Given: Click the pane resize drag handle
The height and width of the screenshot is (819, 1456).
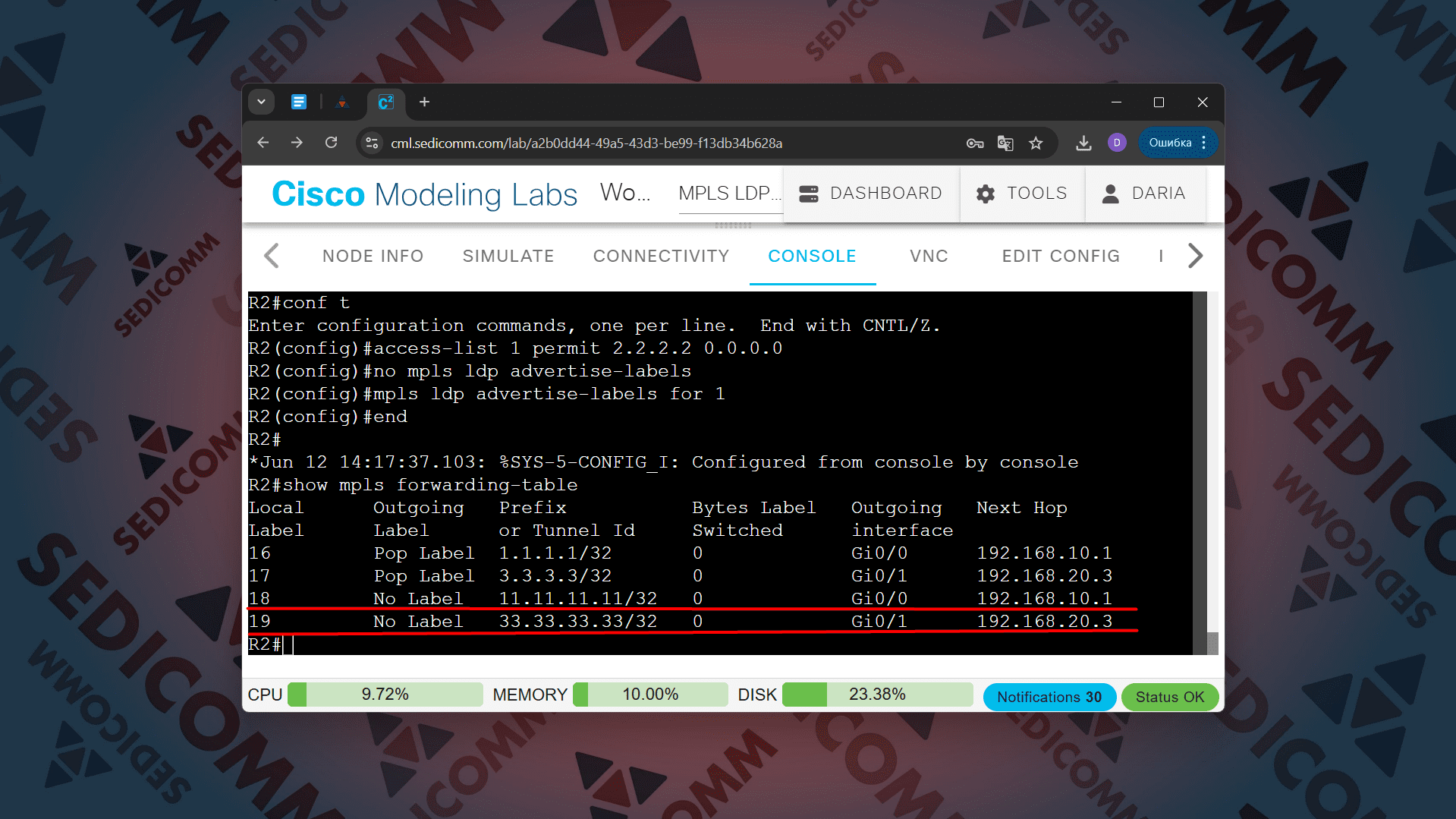Looking at the screenshot, I should 733,225.
